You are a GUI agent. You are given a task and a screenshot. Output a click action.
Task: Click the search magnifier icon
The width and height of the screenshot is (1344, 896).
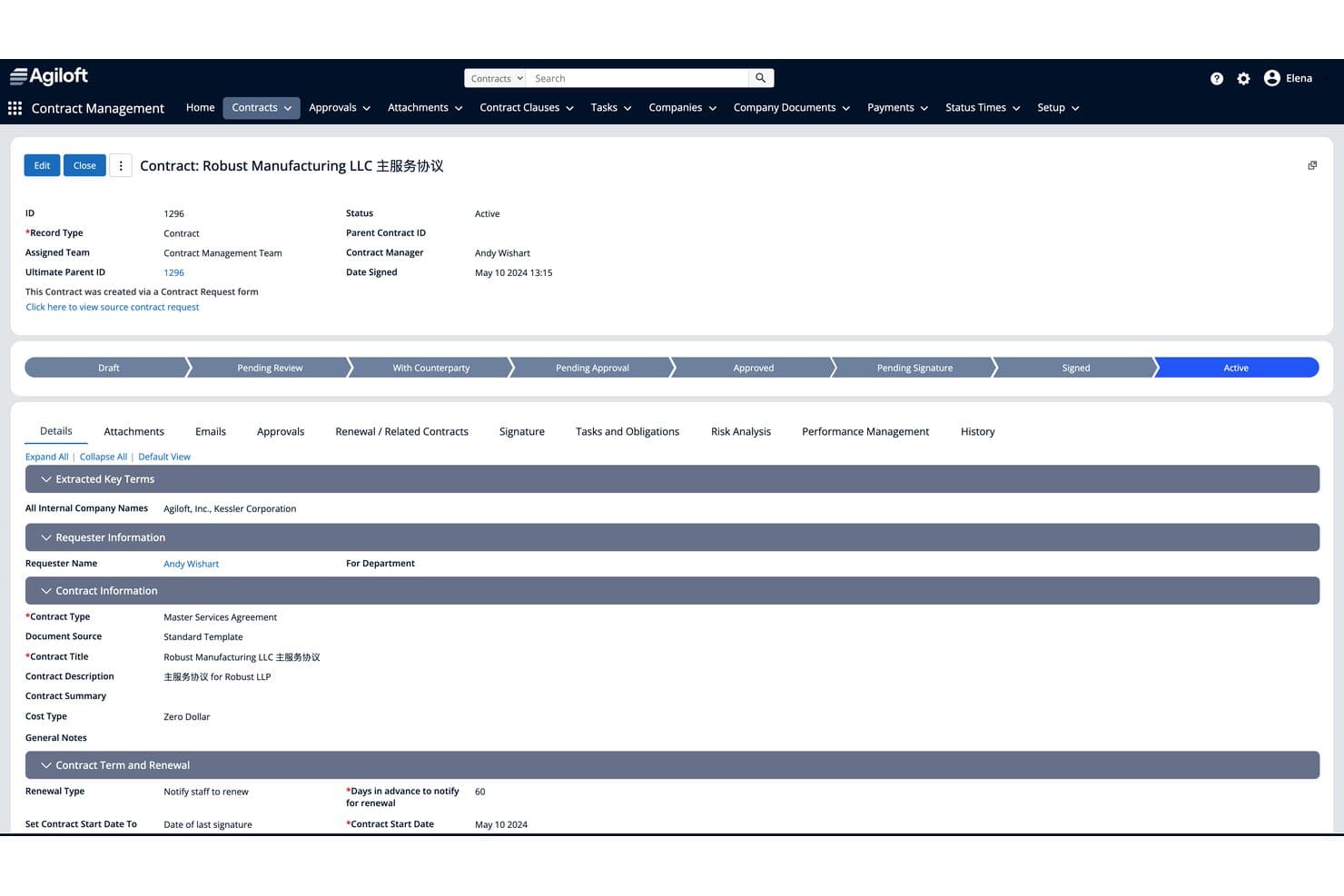point(761,78)
